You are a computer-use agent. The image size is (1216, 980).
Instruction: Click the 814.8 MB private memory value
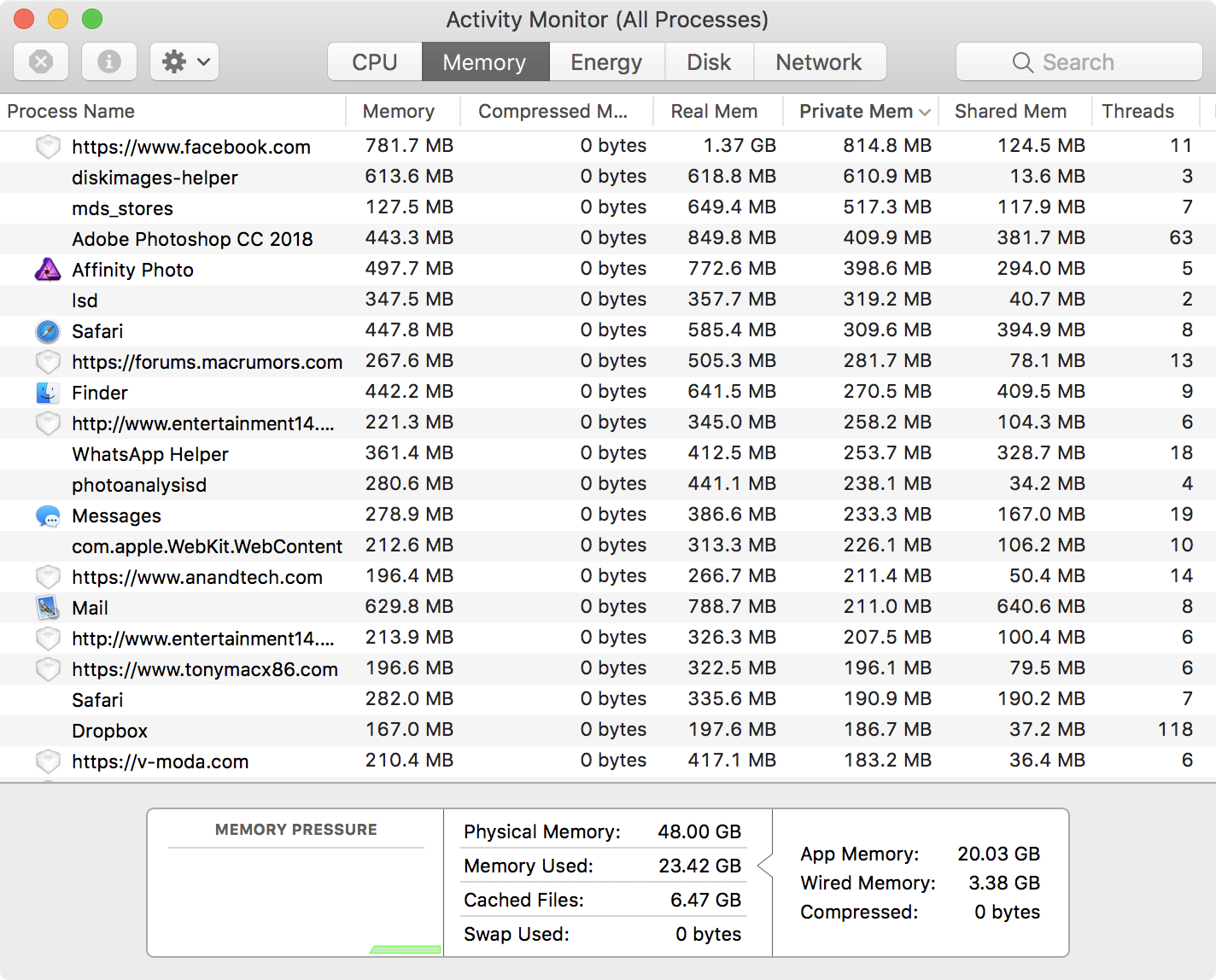887,145
